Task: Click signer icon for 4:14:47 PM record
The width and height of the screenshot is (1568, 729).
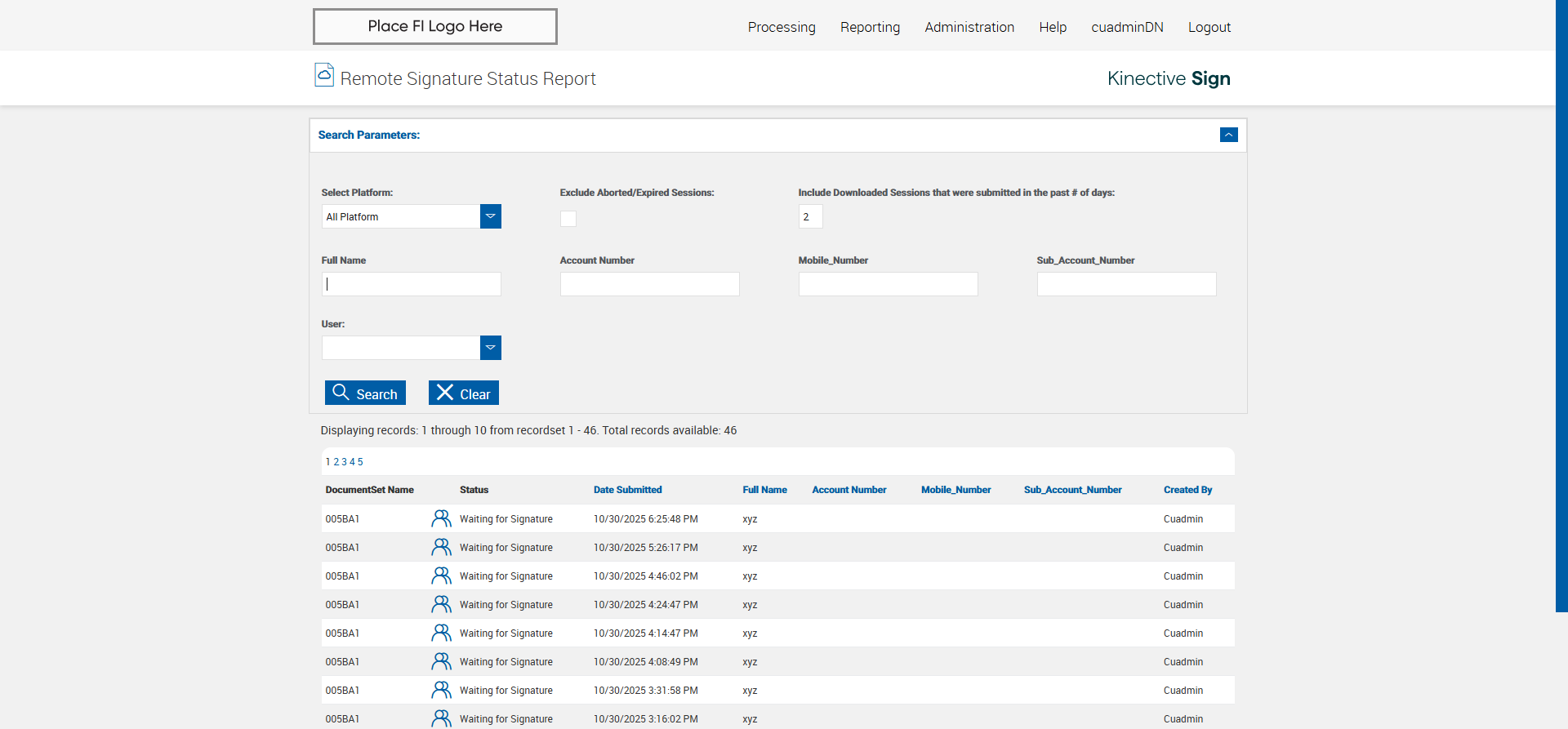Action: [x=441, y=633]
